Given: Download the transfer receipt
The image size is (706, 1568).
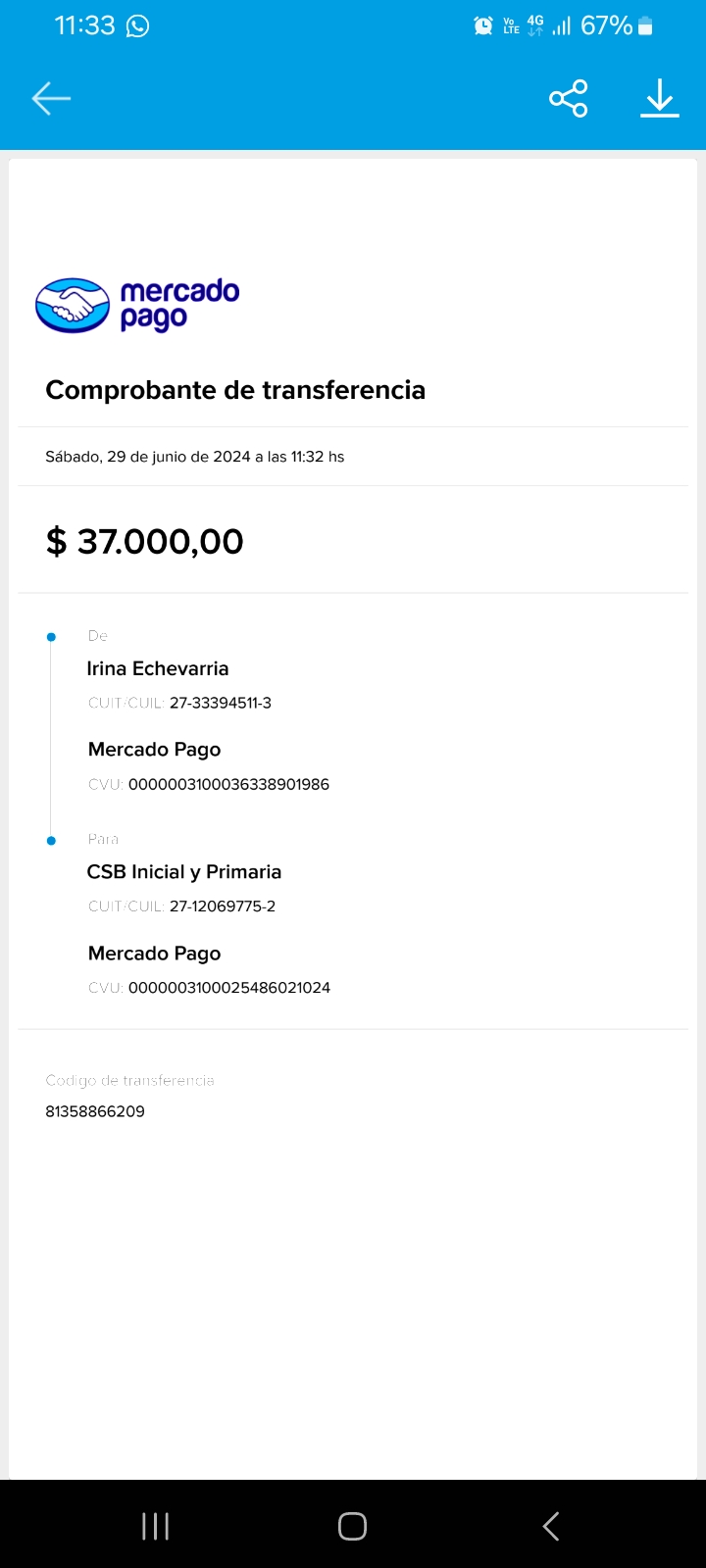Looking at the screenshot, I should pos(660,98).
